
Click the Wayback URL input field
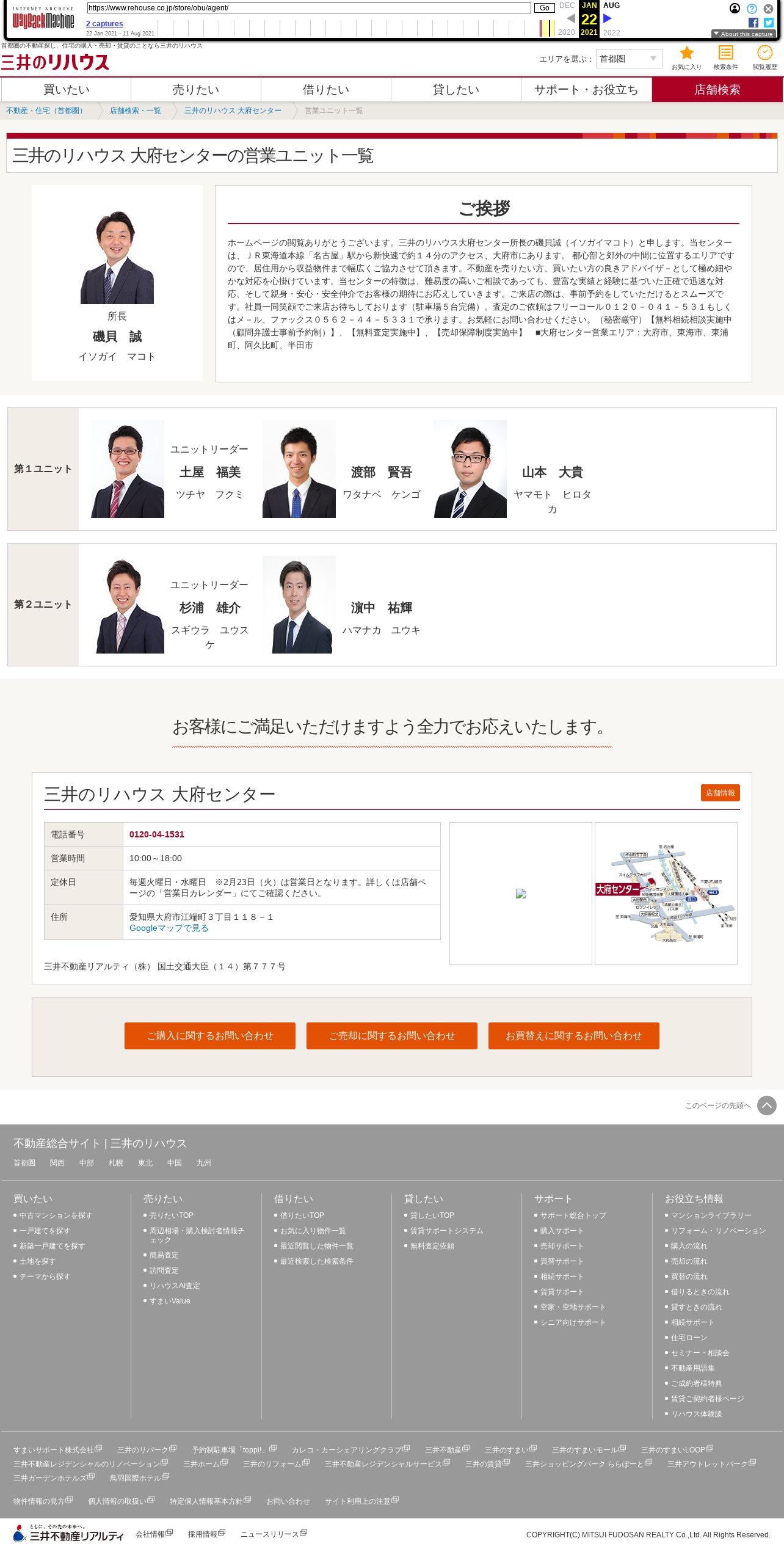[x=309, y=8]
